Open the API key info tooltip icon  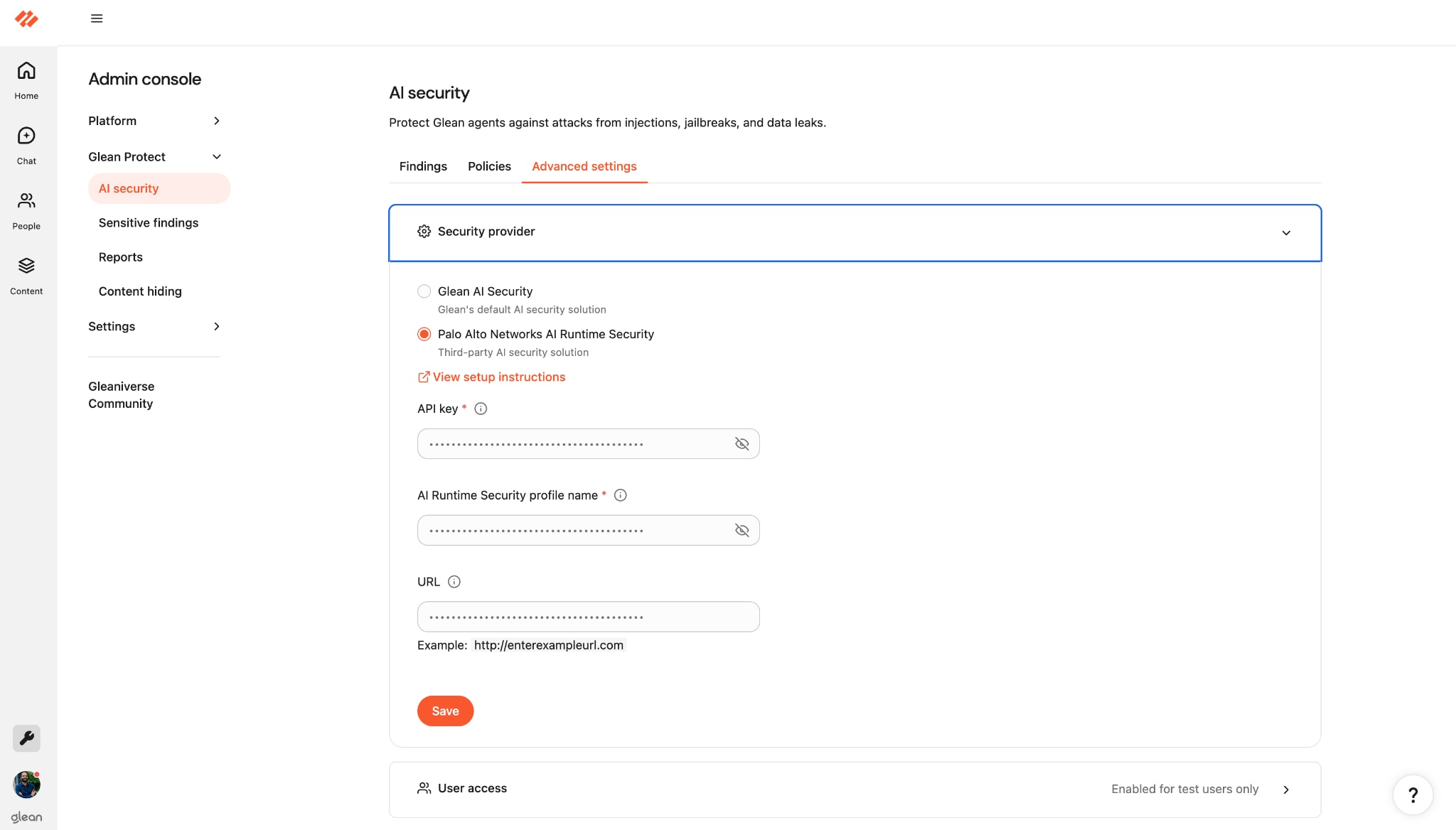[481, 408]
